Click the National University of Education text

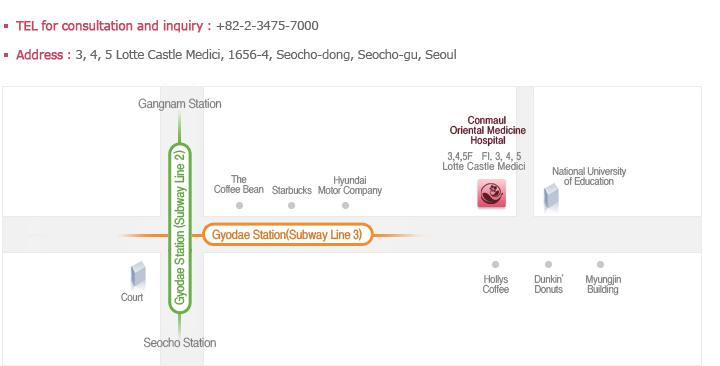click(x=589, y=176)
